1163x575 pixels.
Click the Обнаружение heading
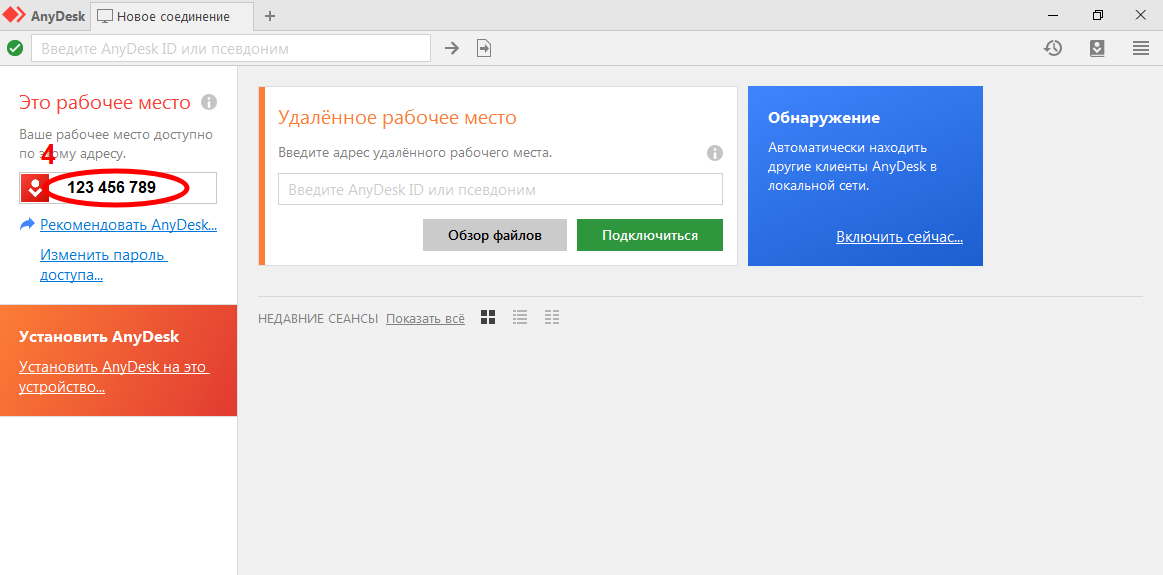tap(824, 118)
